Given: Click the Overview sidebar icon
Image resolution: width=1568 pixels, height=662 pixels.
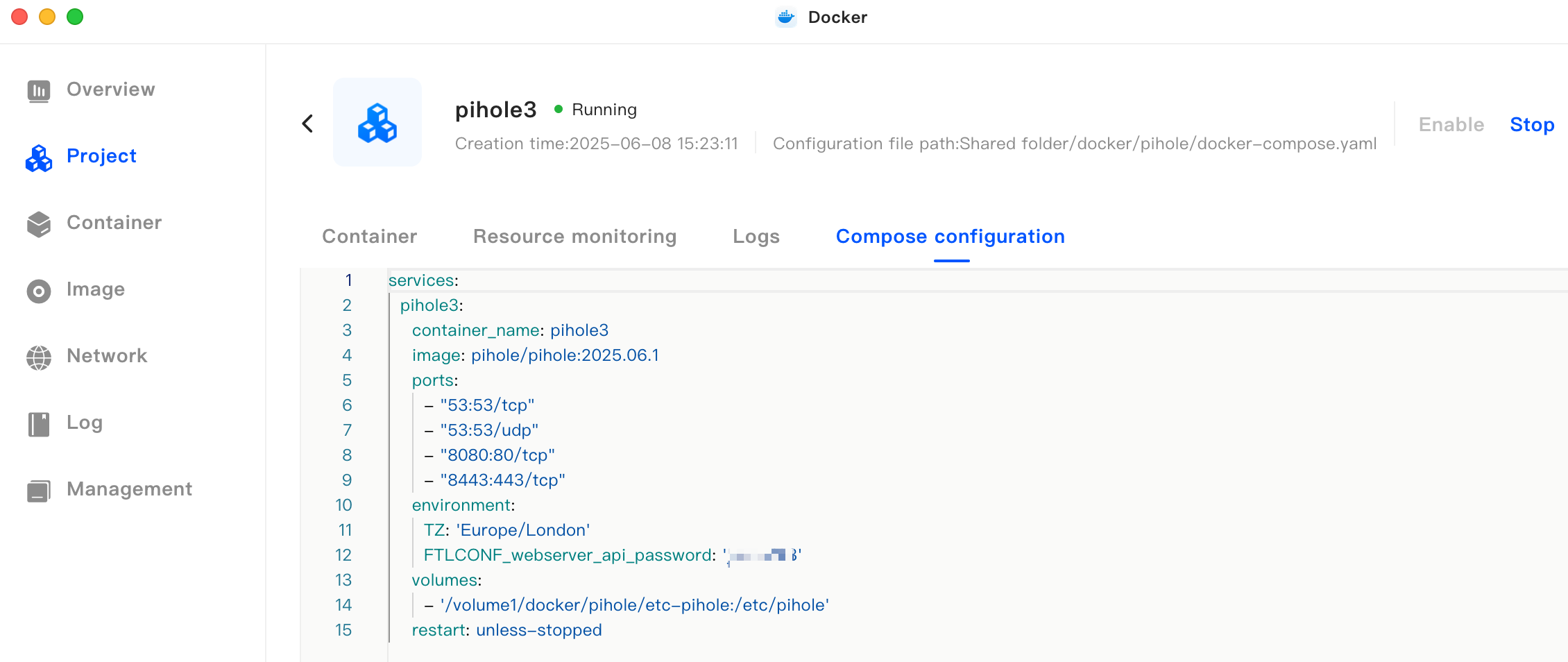Looking at the screenshot, I should pos(39,90).
